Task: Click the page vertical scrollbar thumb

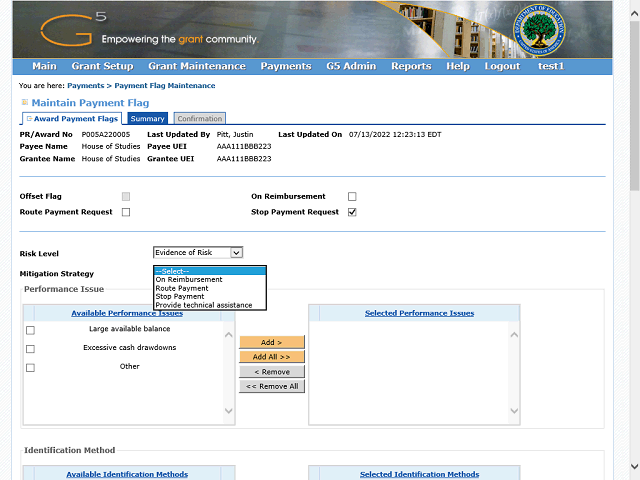Action: 634,105
